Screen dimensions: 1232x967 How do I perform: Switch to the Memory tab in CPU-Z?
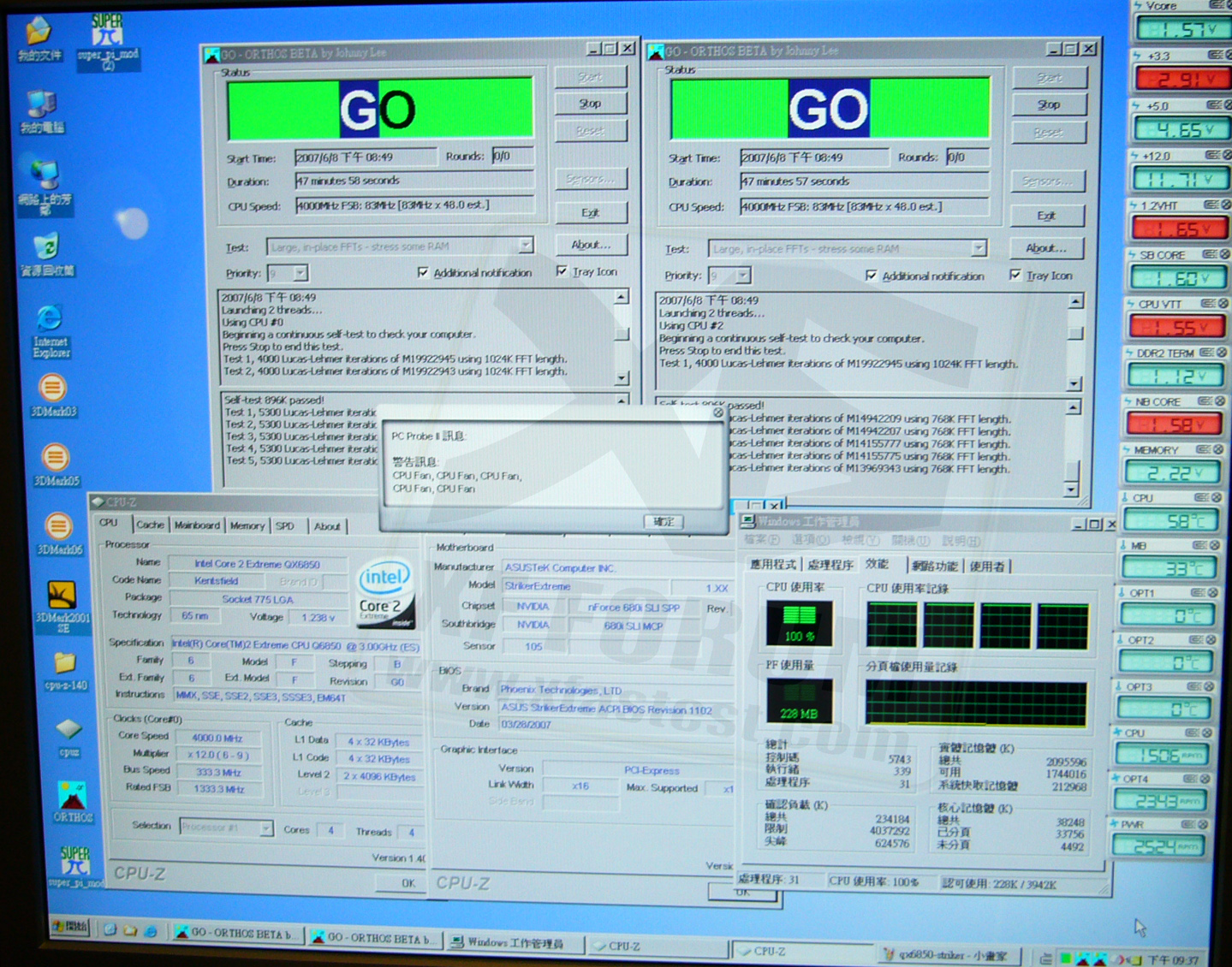point(247,525)
